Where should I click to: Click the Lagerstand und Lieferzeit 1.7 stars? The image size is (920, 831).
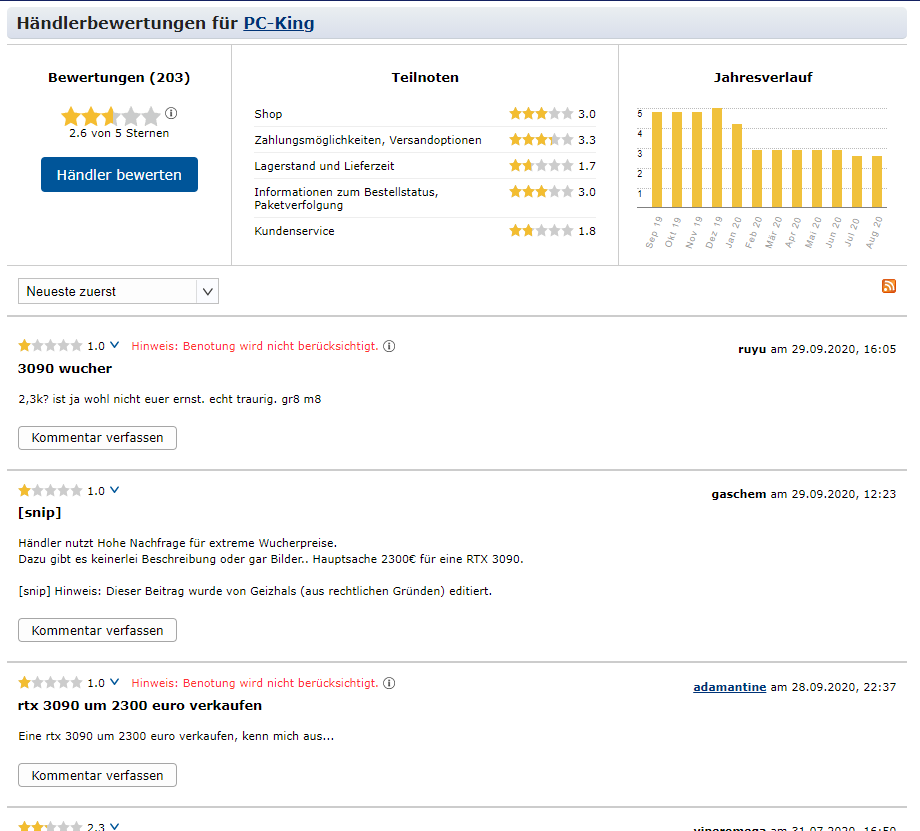(541, 165)
